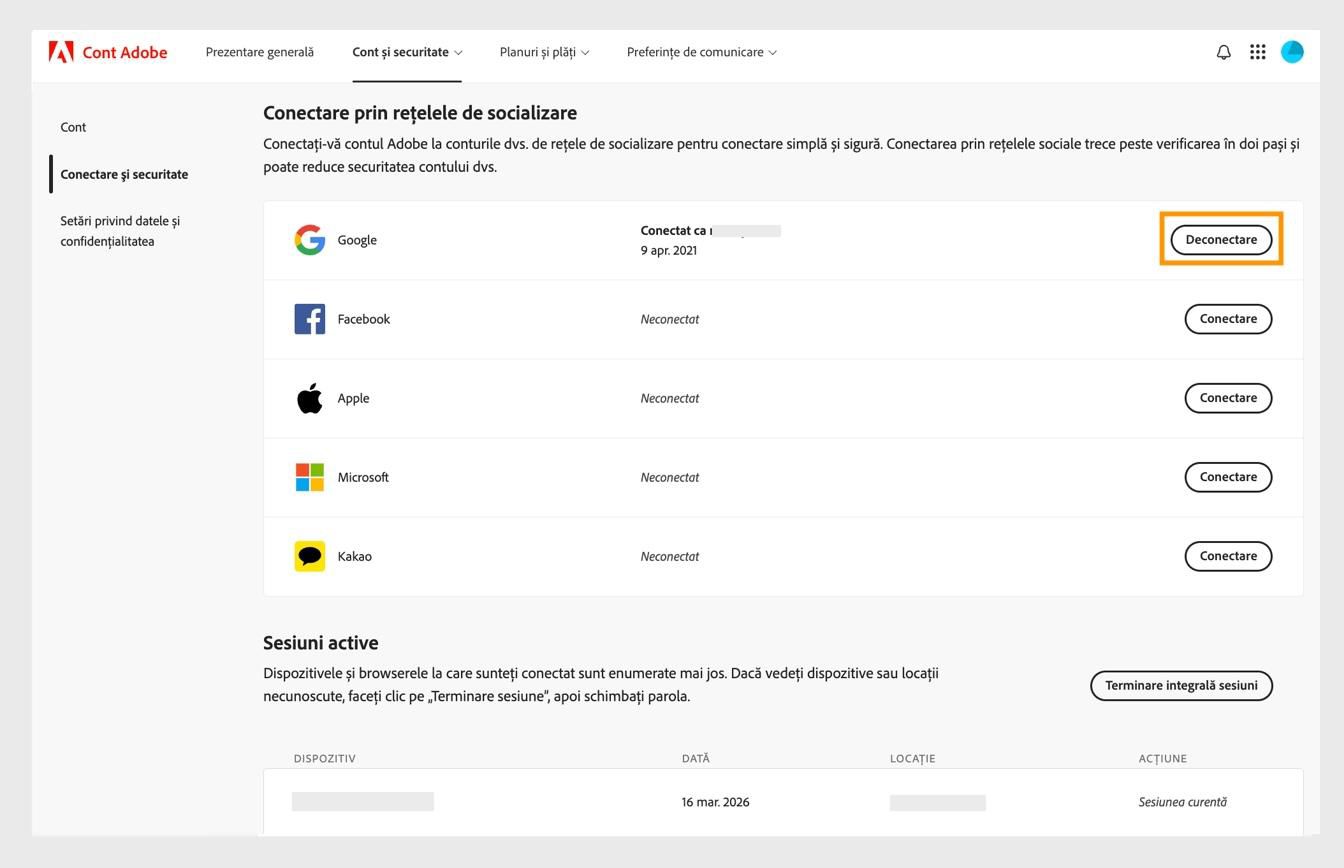Image resolution: width=1344 pixels, height=868 pixels.
Task: Click the profile avatar icon
Action: [x=1292, y=51]
